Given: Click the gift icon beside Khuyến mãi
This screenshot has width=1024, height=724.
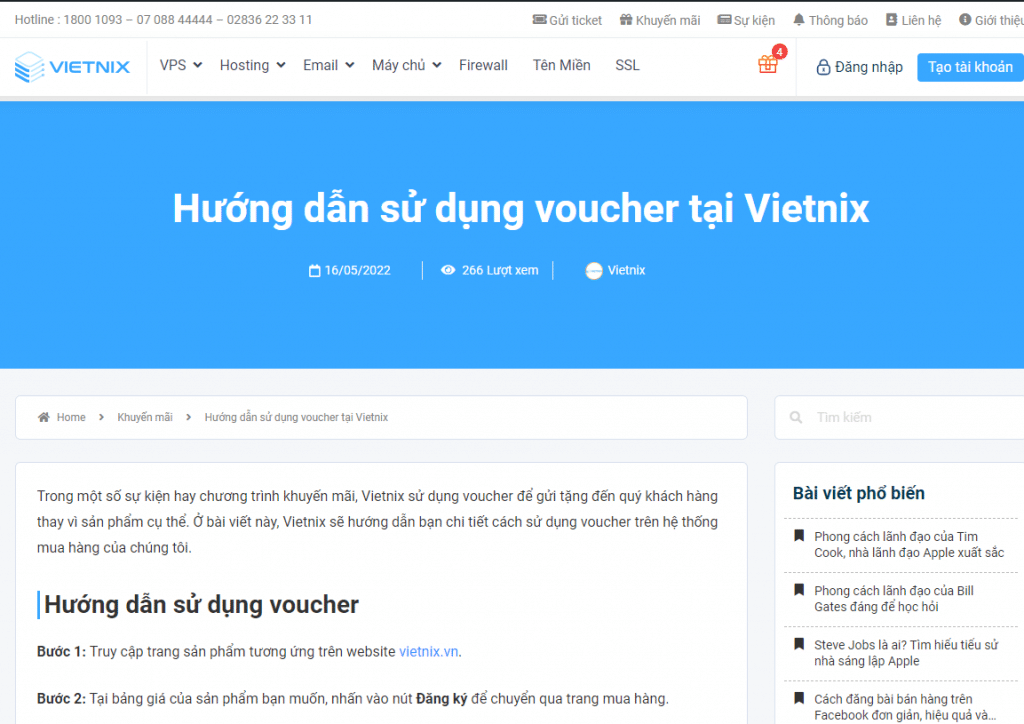Looking at the screenshot, I should (626, 20).
